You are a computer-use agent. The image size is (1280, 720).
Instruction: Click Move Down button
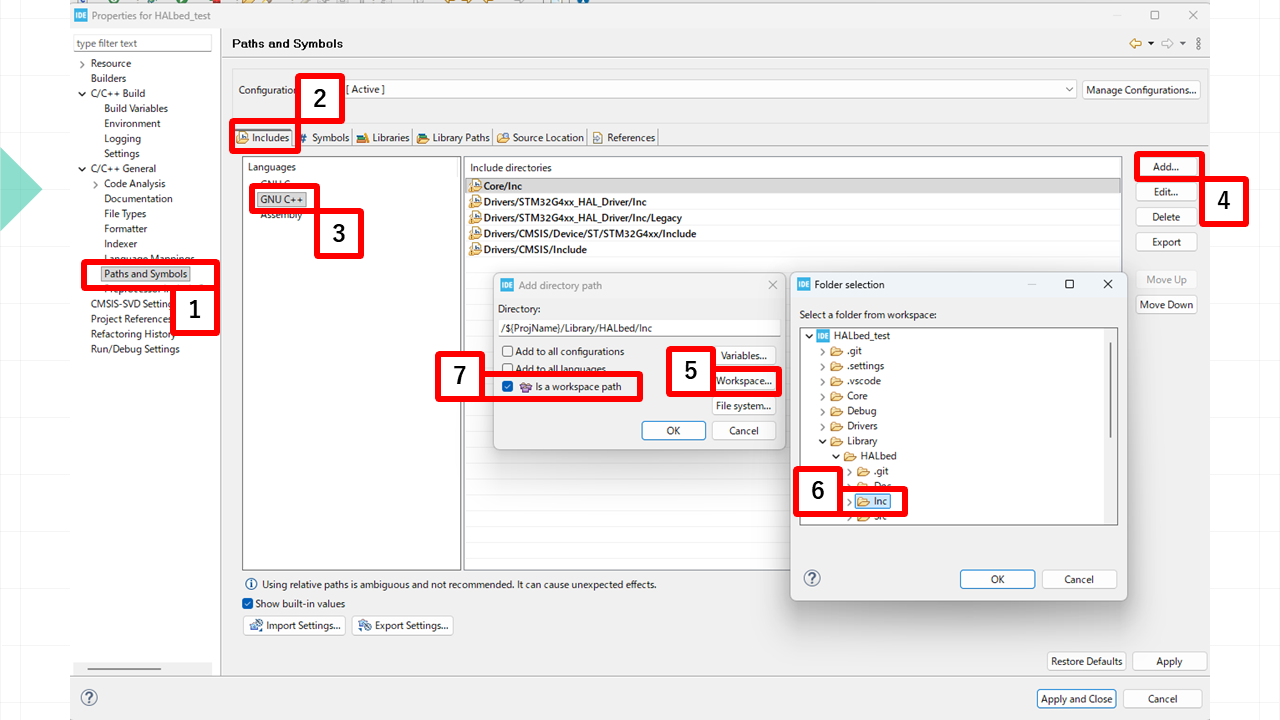pos(1167,305)
